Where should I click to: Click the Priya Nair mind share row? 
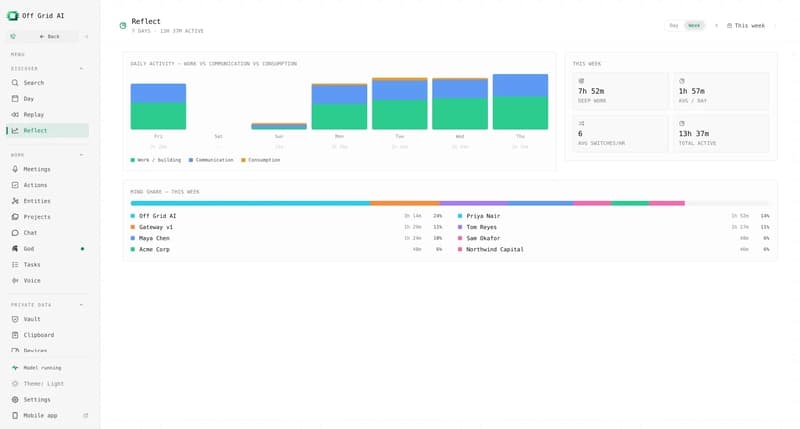(614, 216)
